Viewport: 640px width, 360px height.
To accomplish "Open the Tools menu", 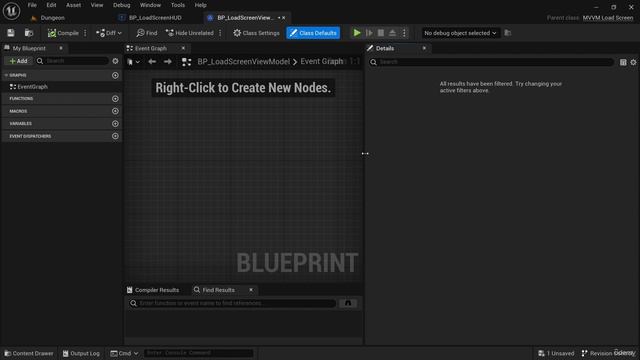I will tap(178, 5).
